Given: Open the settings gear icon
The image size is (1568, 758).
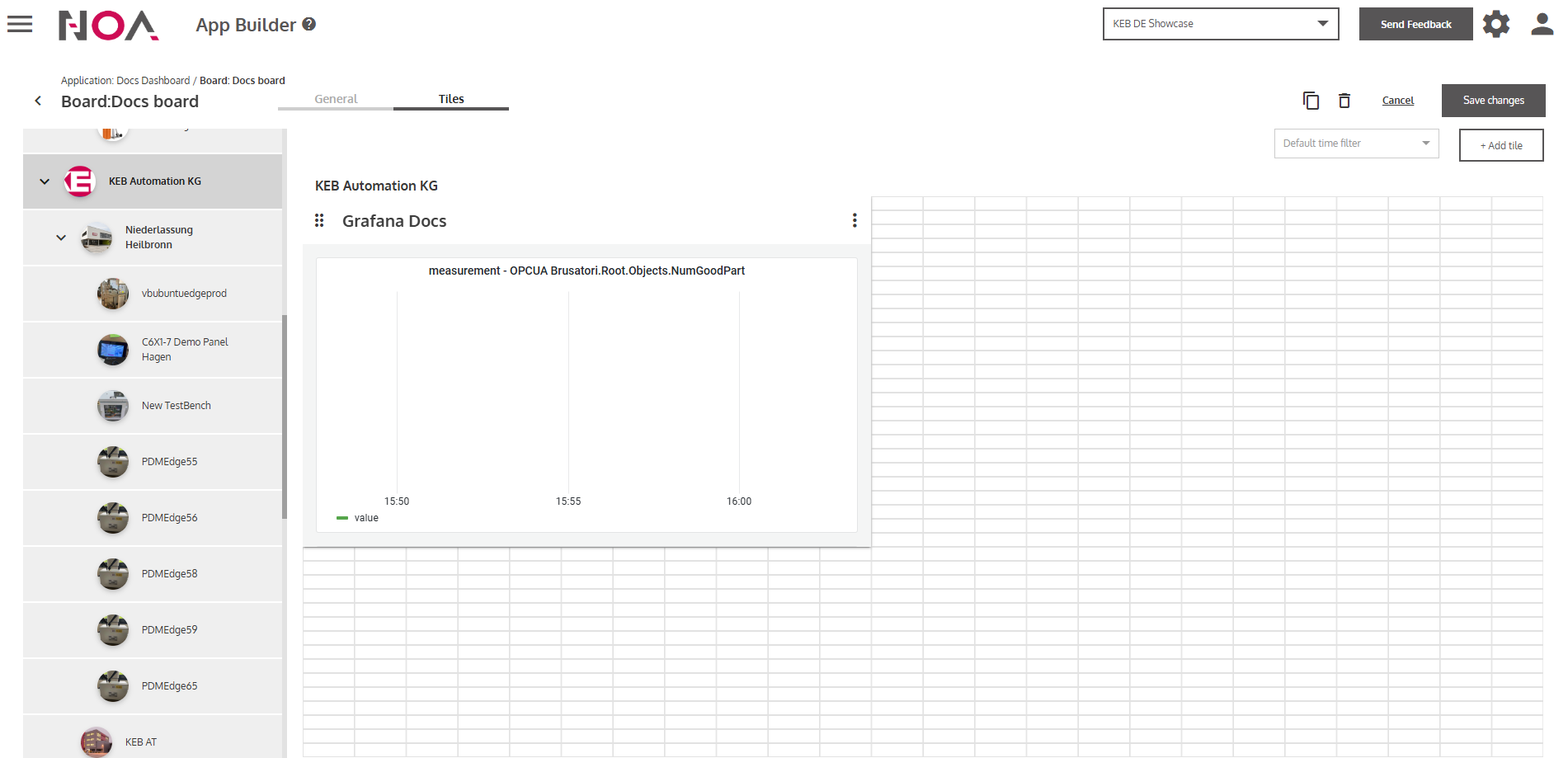Looking at the screenshot, I should [x=1495, y=24].
